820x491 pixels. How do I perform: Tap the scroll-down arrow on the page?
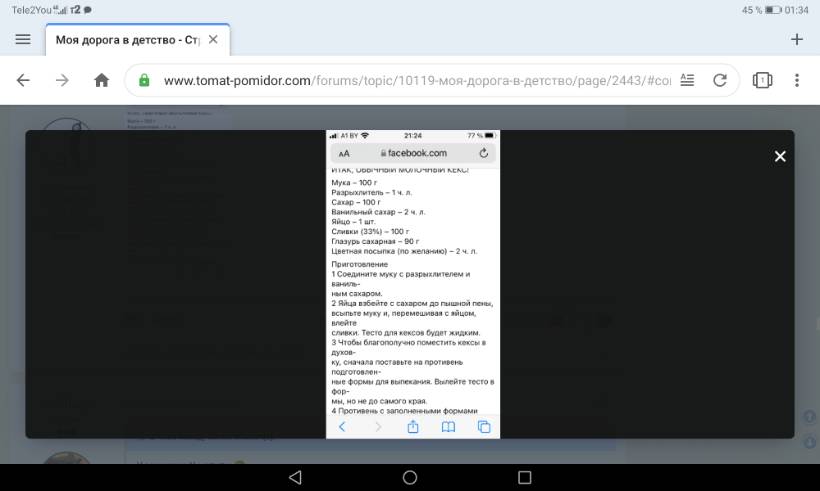coord(808,441)
